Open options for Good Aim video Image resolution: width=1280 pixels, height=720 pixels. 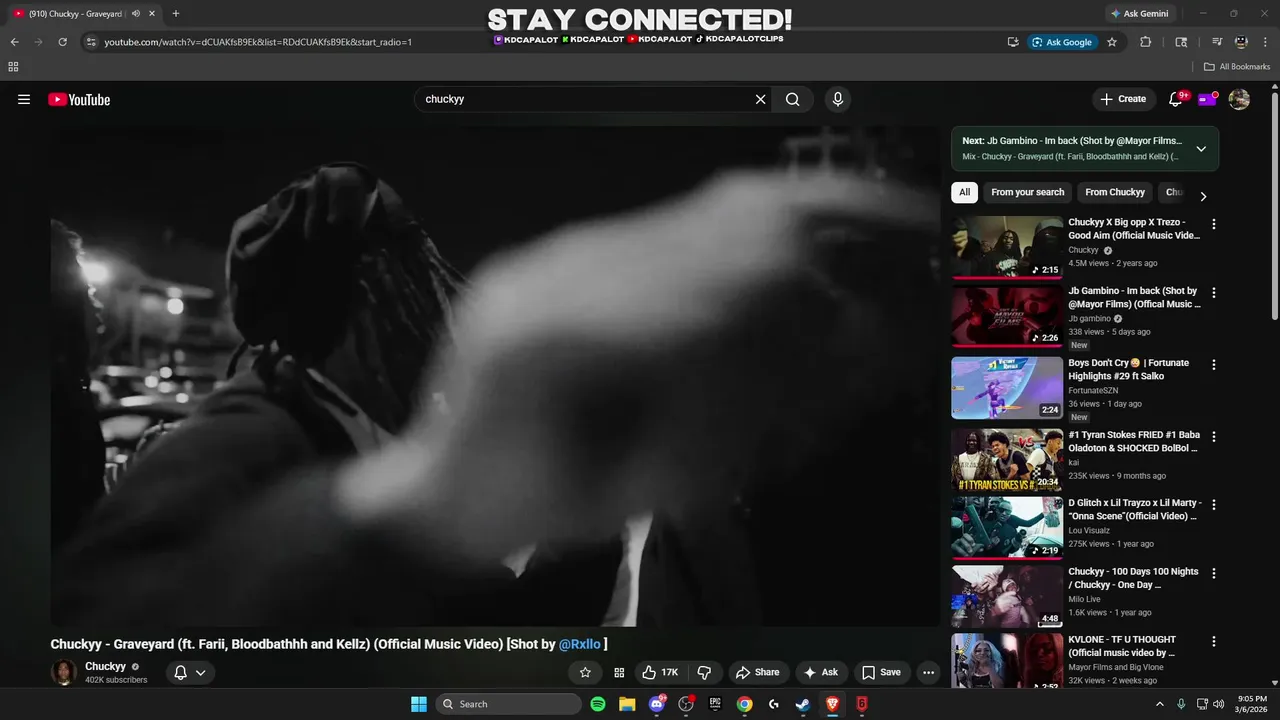coord(1214,224)
